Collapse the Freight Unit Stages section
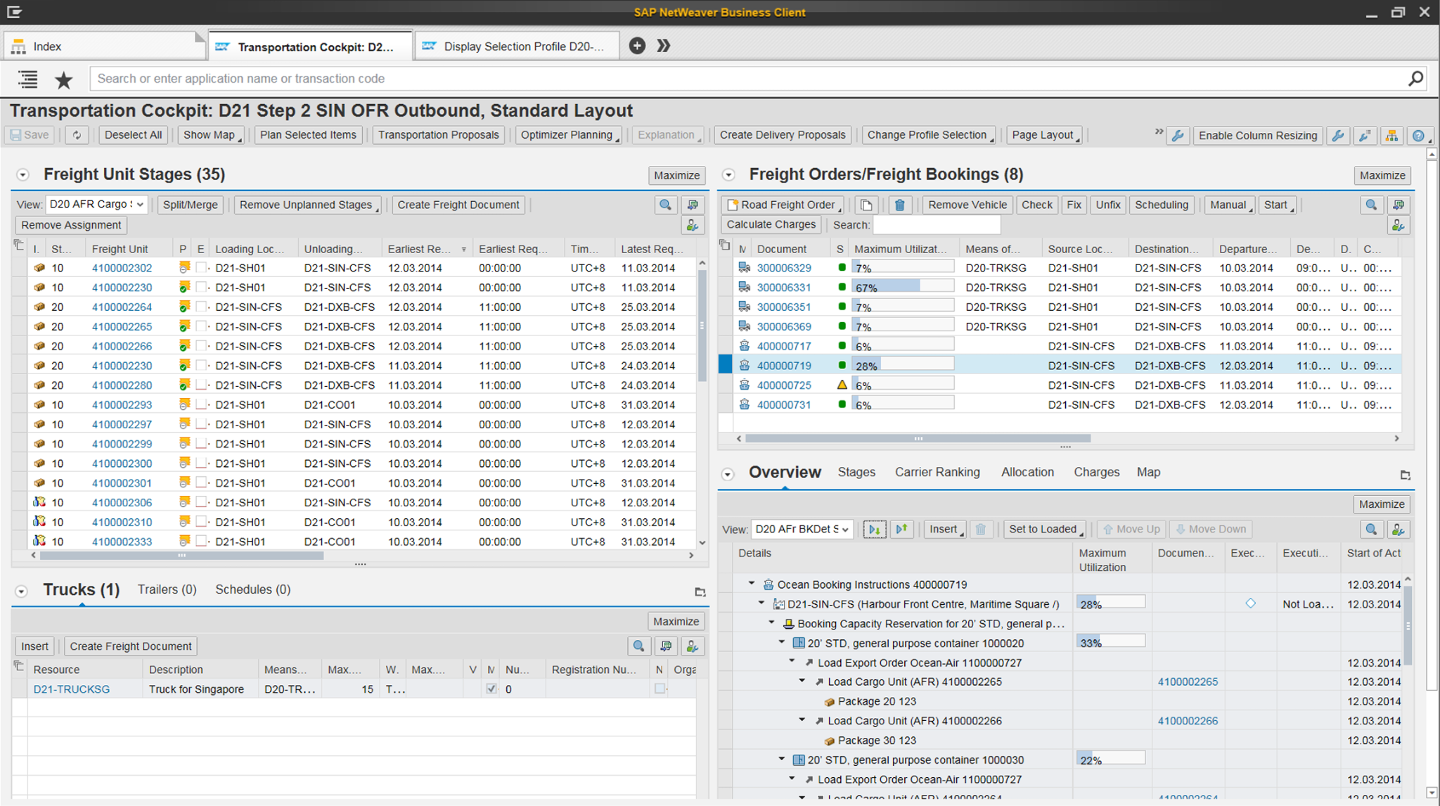The height and width of the screenshot is (806, 1440). (23, 175)
